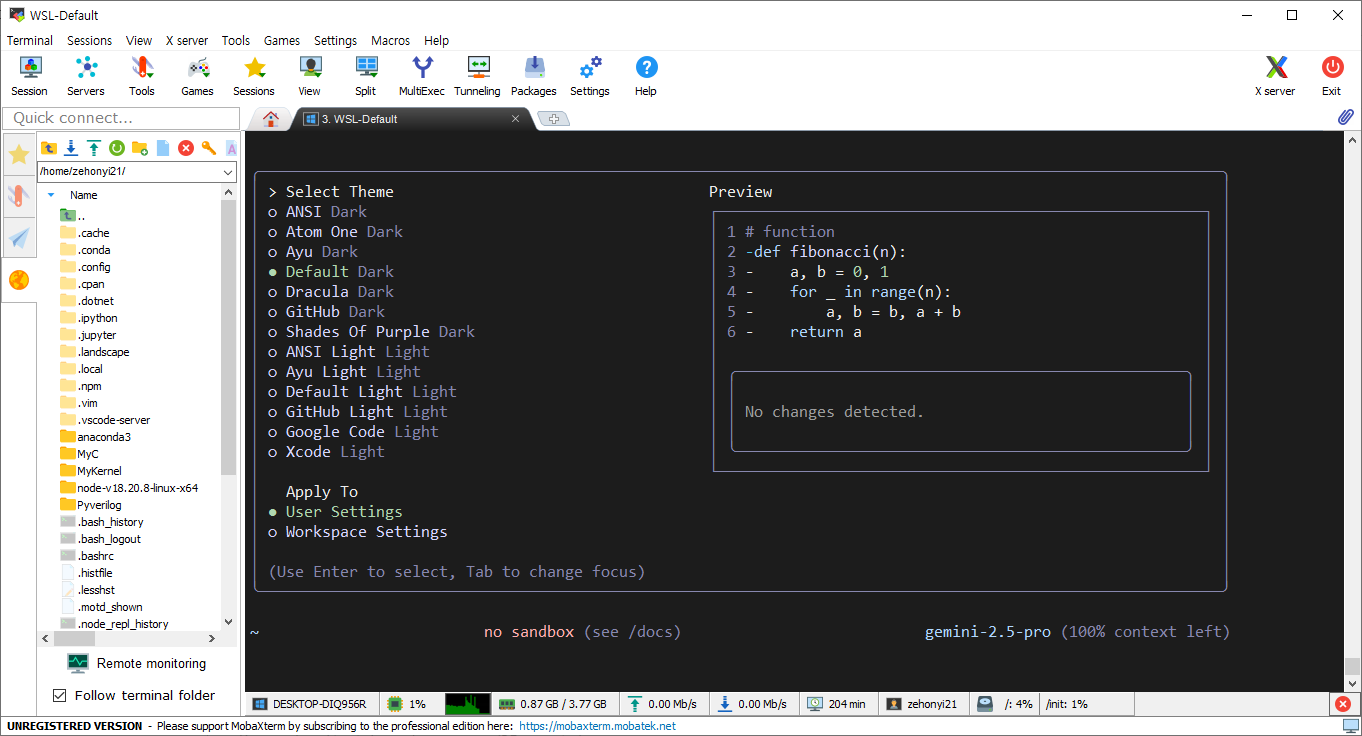Viewport: 1362px width, 736px height.
Task: Click the key permissions icon
Action: tap(209, 148)
